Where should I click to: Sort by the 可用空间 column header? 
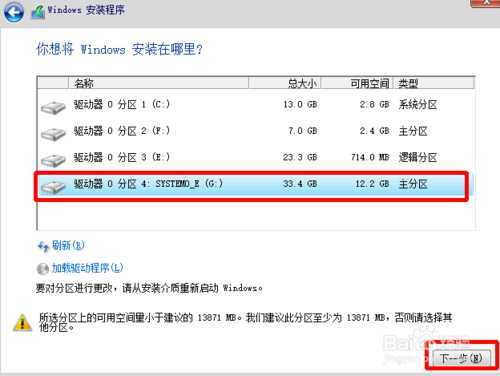[357, 83]
